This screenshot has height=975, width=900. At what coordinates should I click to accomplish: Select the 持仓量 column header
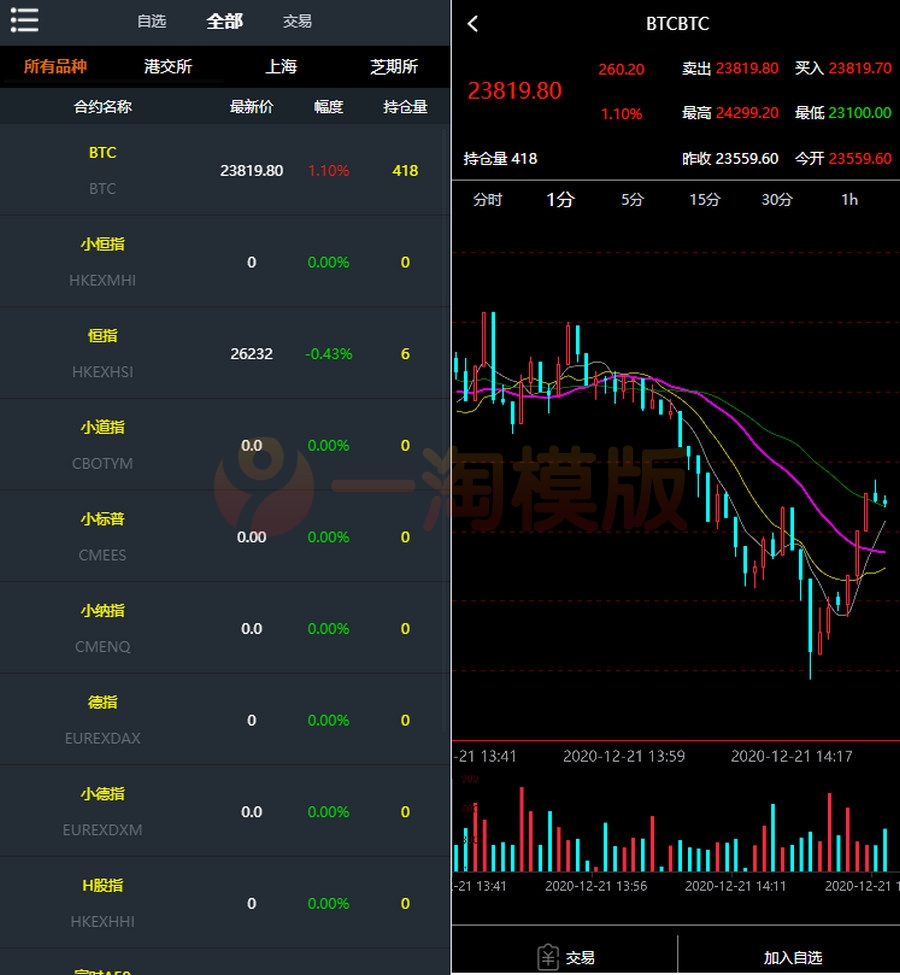[x=404, y=107]
